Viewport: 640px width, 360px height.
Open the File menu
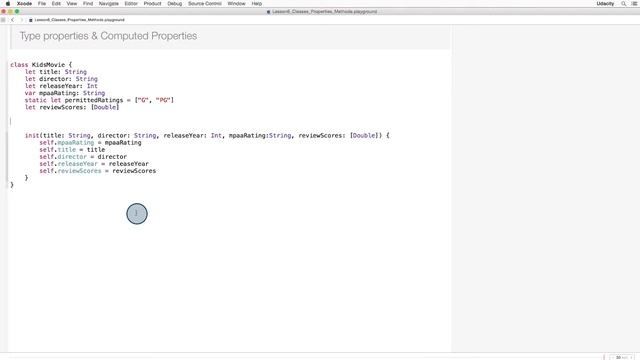42,3
